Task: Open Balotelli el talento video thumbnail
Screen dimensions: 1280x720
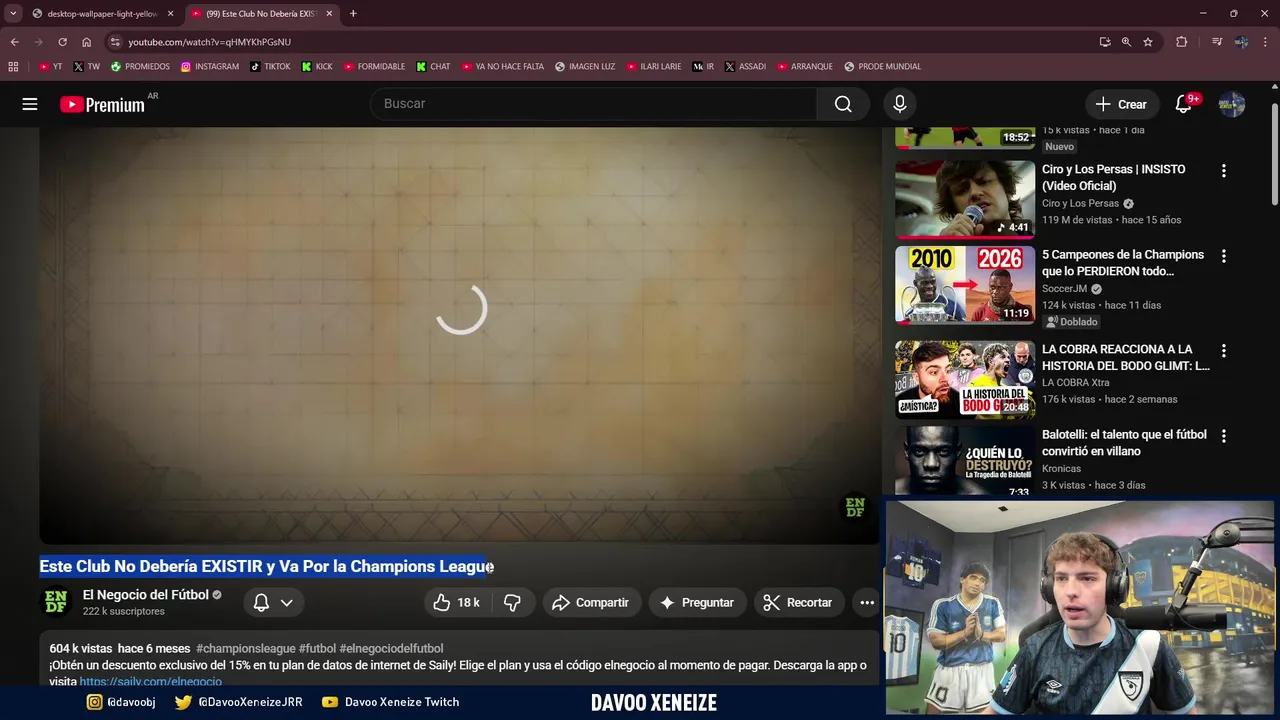Action: pyautogui.click(x=965, y=461)
